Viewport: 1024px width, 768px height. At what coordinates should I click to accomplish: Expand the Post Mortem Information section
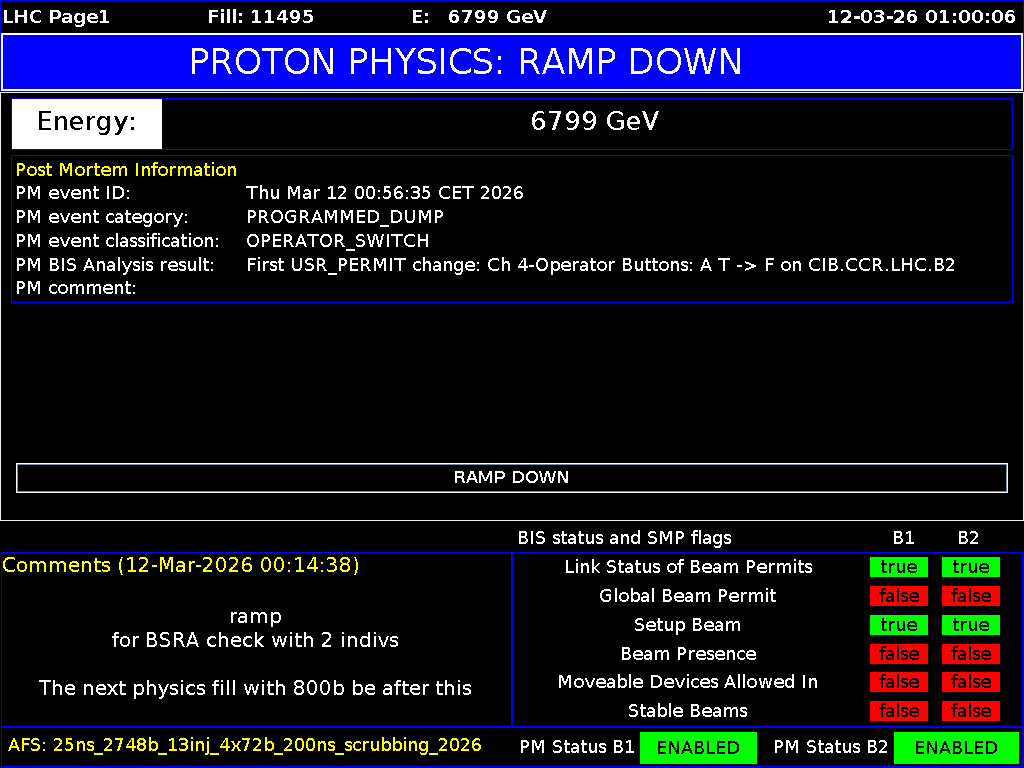(x=126, y=169)
